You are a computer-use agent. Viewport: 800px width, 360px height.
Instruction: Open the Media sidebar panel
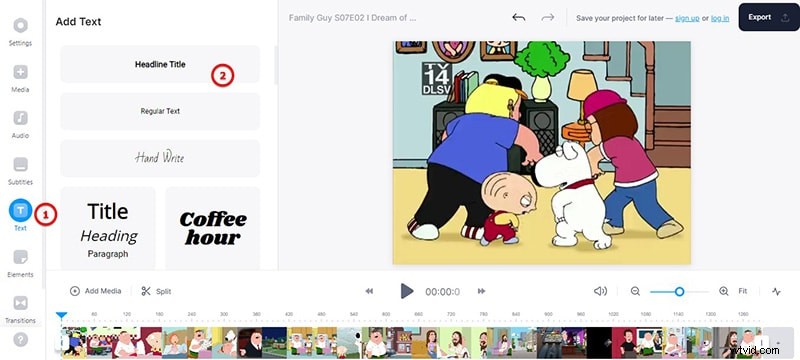tap(20, 79)
